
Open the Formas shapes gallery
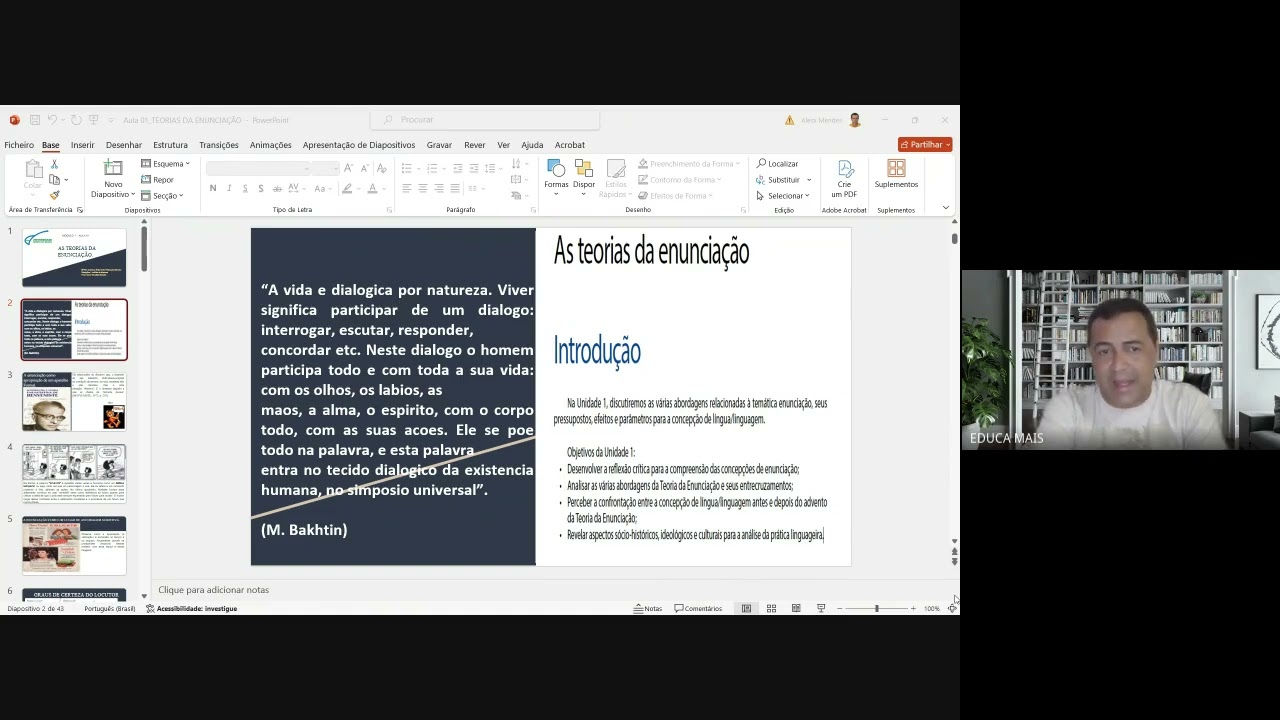[x=556, y=175]
